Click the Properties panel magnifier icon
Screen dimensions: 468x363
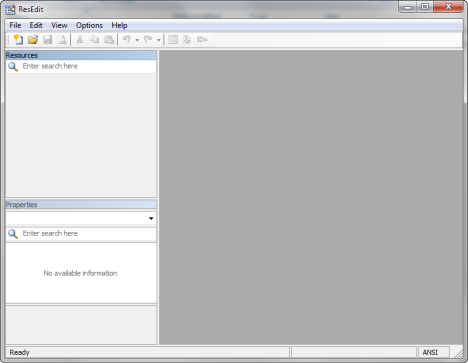click(13, 234)
